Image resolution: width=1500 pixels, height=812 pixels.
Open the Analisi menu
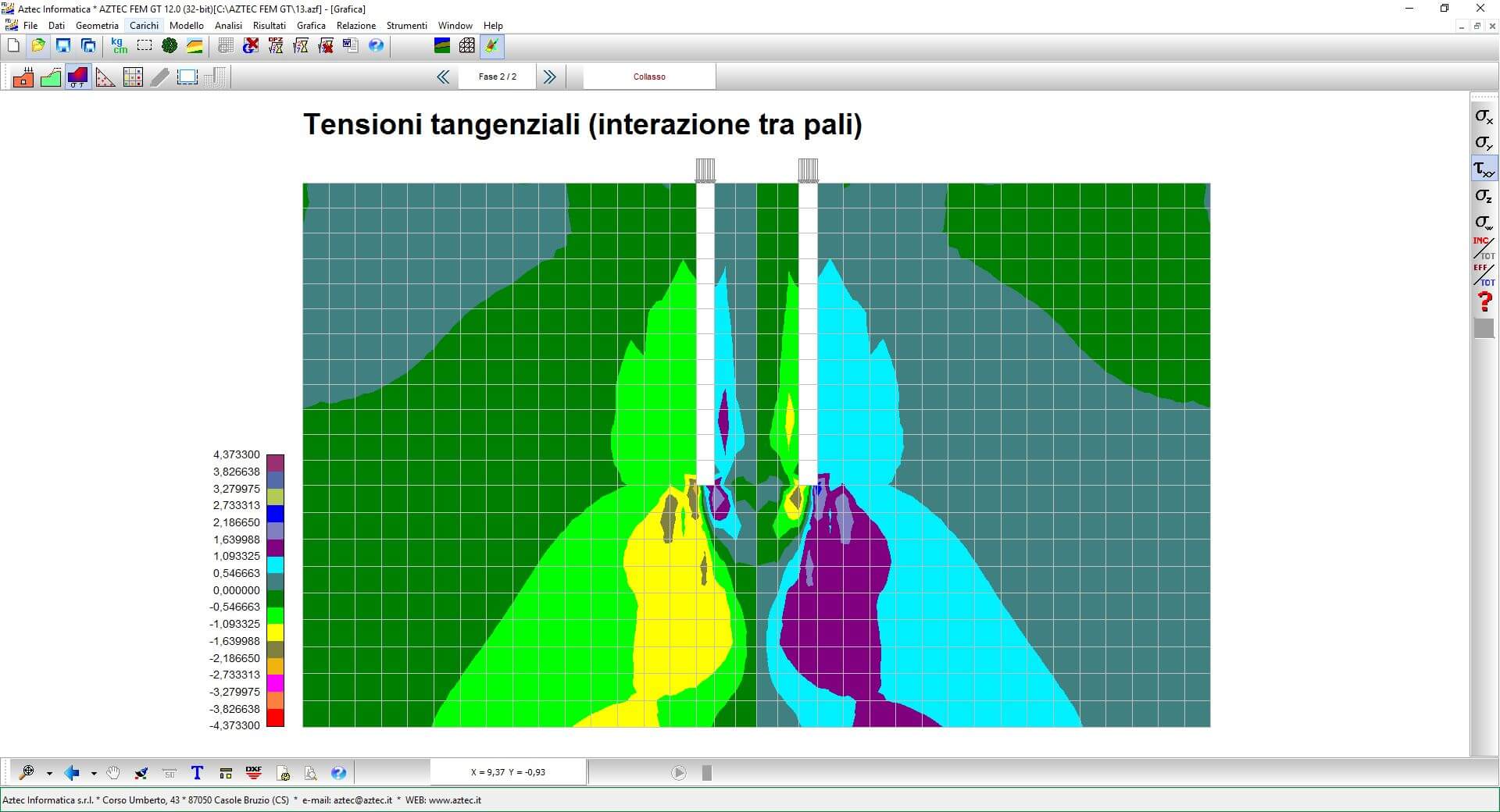(228, 26)
